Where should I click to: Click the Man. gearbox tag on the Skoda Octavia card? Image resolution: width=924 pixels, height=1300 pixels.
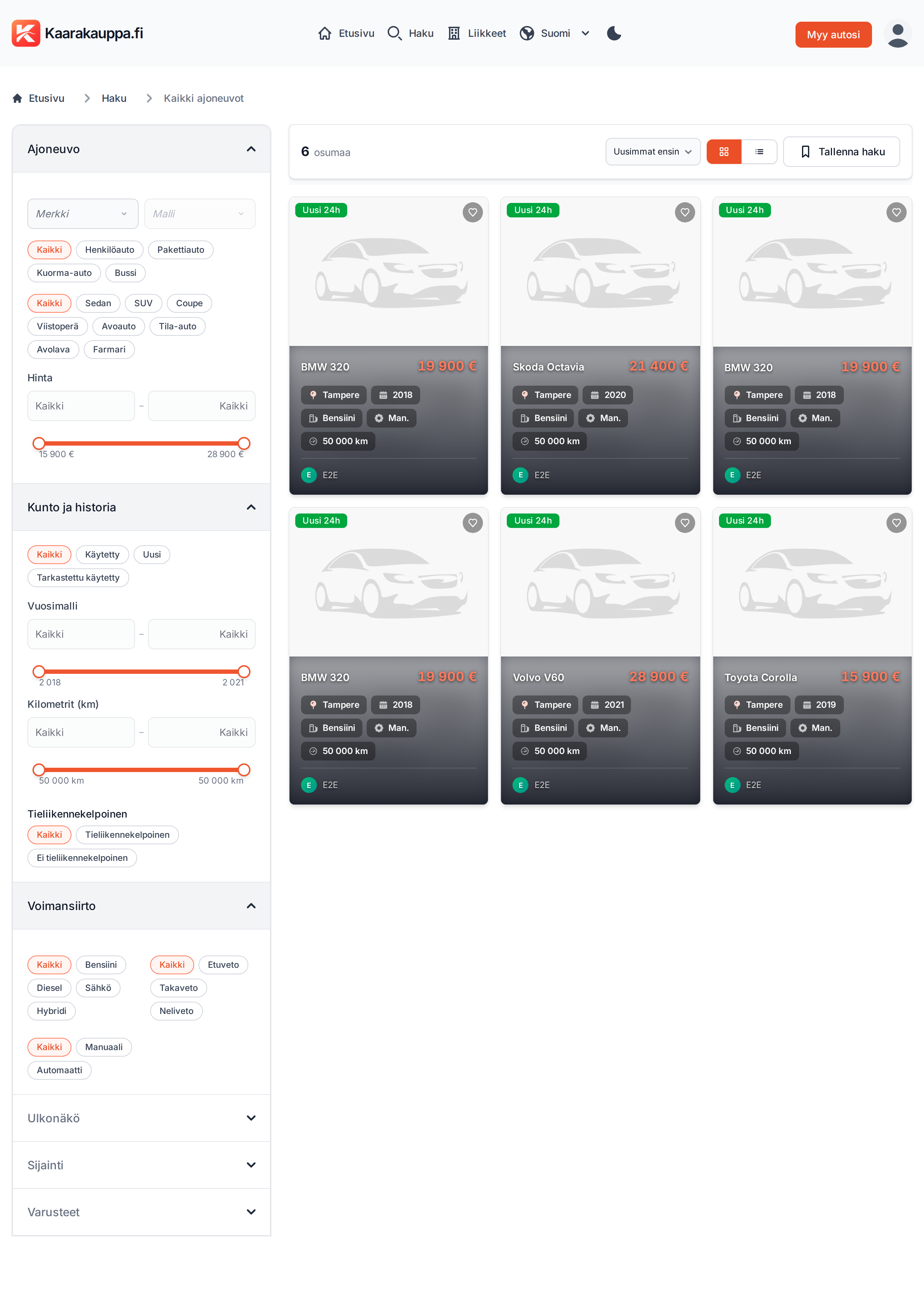pyautogui.click(x=603, y=418)
